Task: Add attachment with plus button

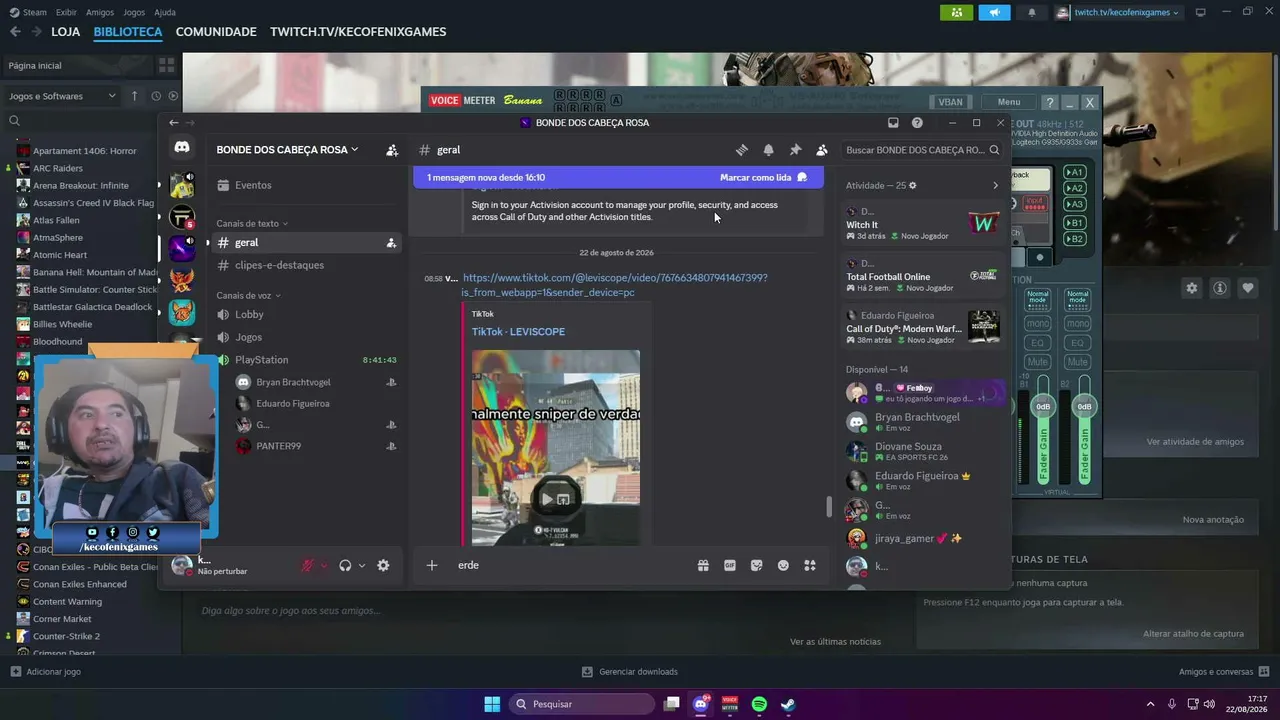Action: (432, 565)
